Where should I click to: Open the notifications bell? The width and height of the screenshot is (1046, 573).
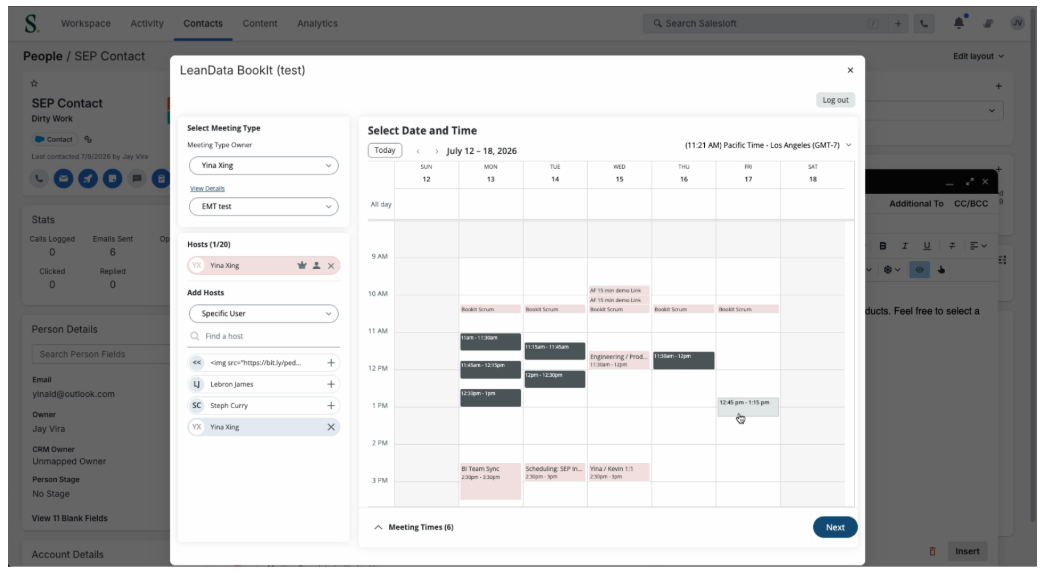(x=959, y=23)
